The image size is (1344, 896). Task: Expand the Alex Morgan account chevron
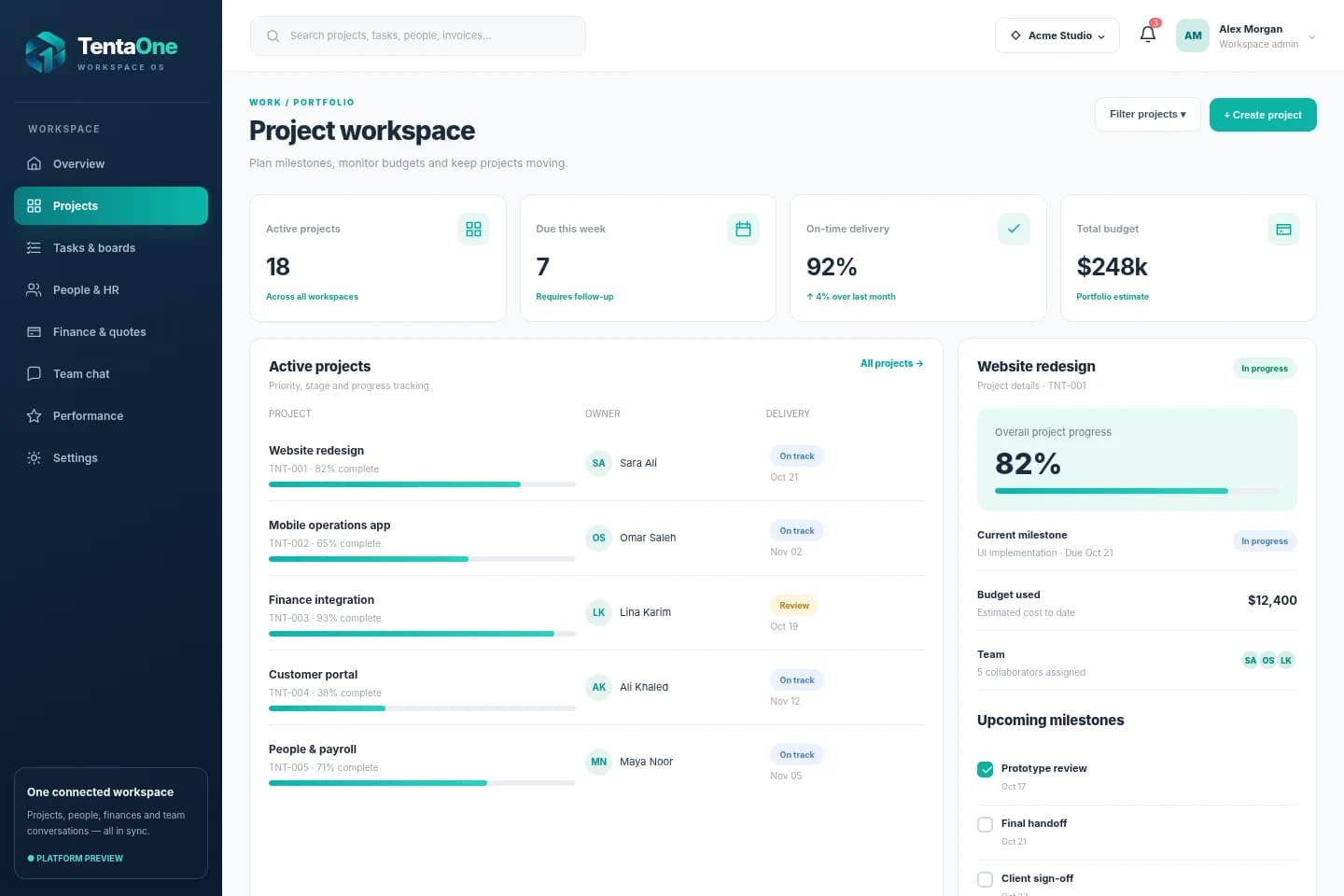[x=1312, y=37]
